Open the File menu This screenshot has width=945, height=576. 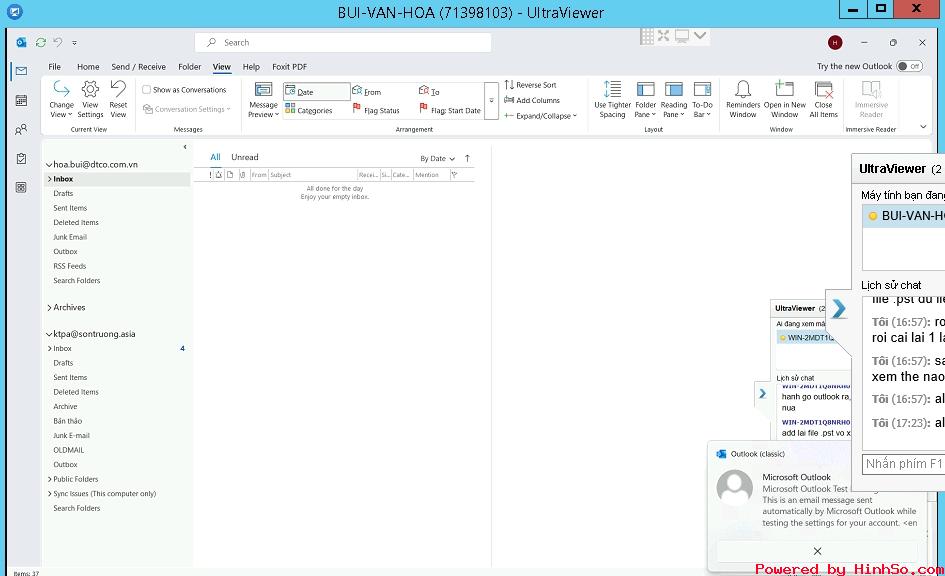point(54,66)
